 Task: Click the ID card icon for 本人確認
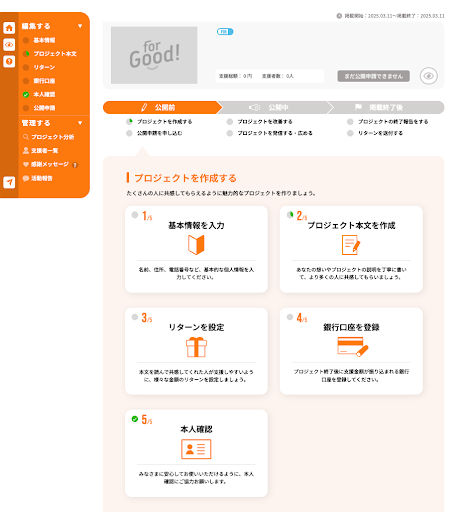click(196, 449)
